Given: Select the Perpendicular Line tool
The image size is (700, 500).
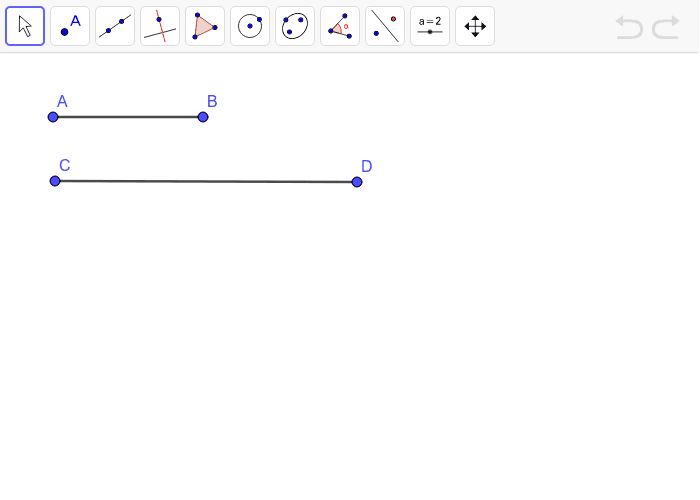Looking at the screenshot, I should pos(160,26).
